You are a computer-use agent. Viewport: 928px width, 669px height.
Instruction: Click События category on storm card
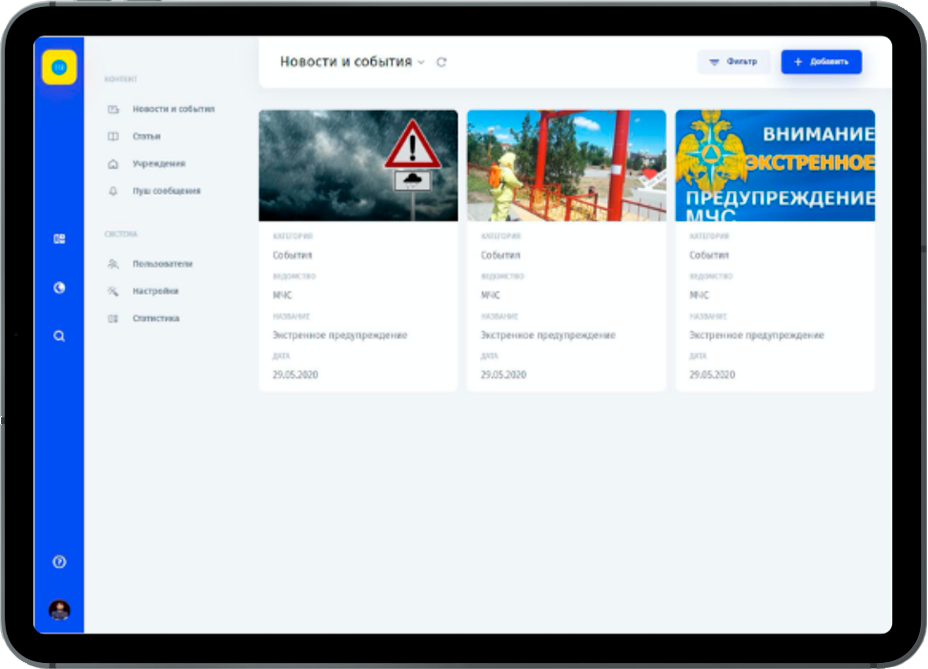click(292, 255)
